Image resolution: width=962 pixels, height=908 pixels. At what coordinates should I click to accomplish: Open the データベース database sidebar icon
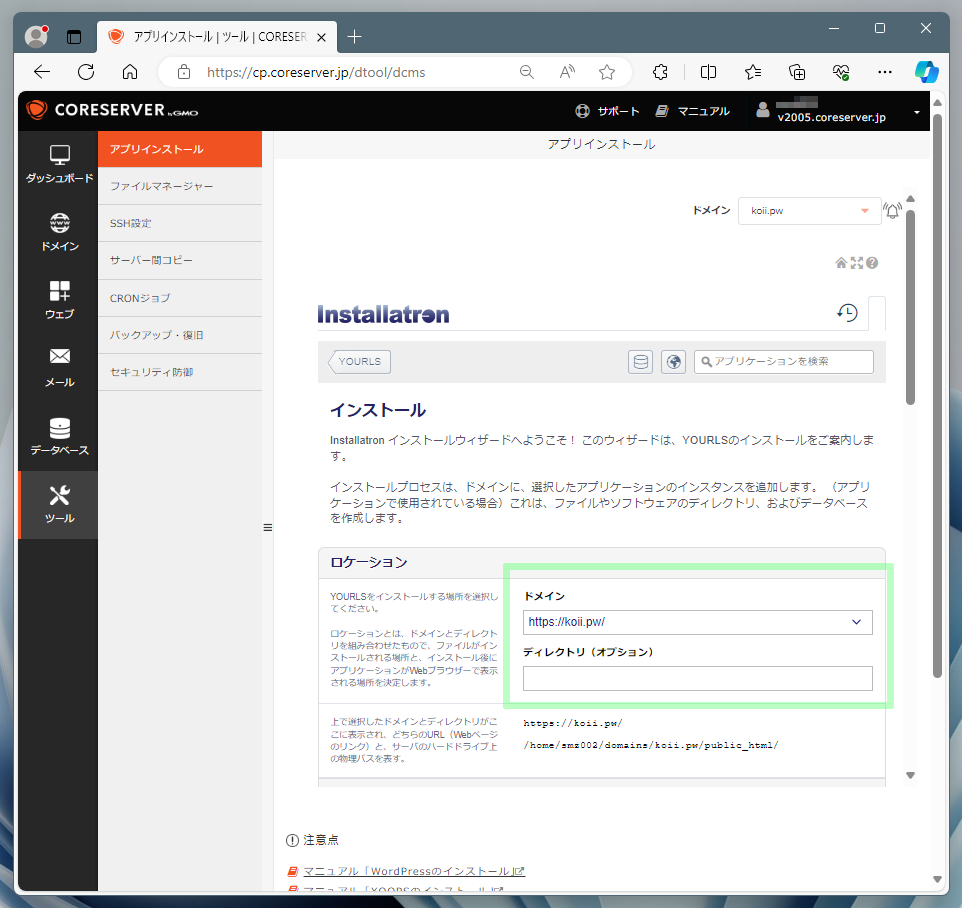[x=59, y=436]
